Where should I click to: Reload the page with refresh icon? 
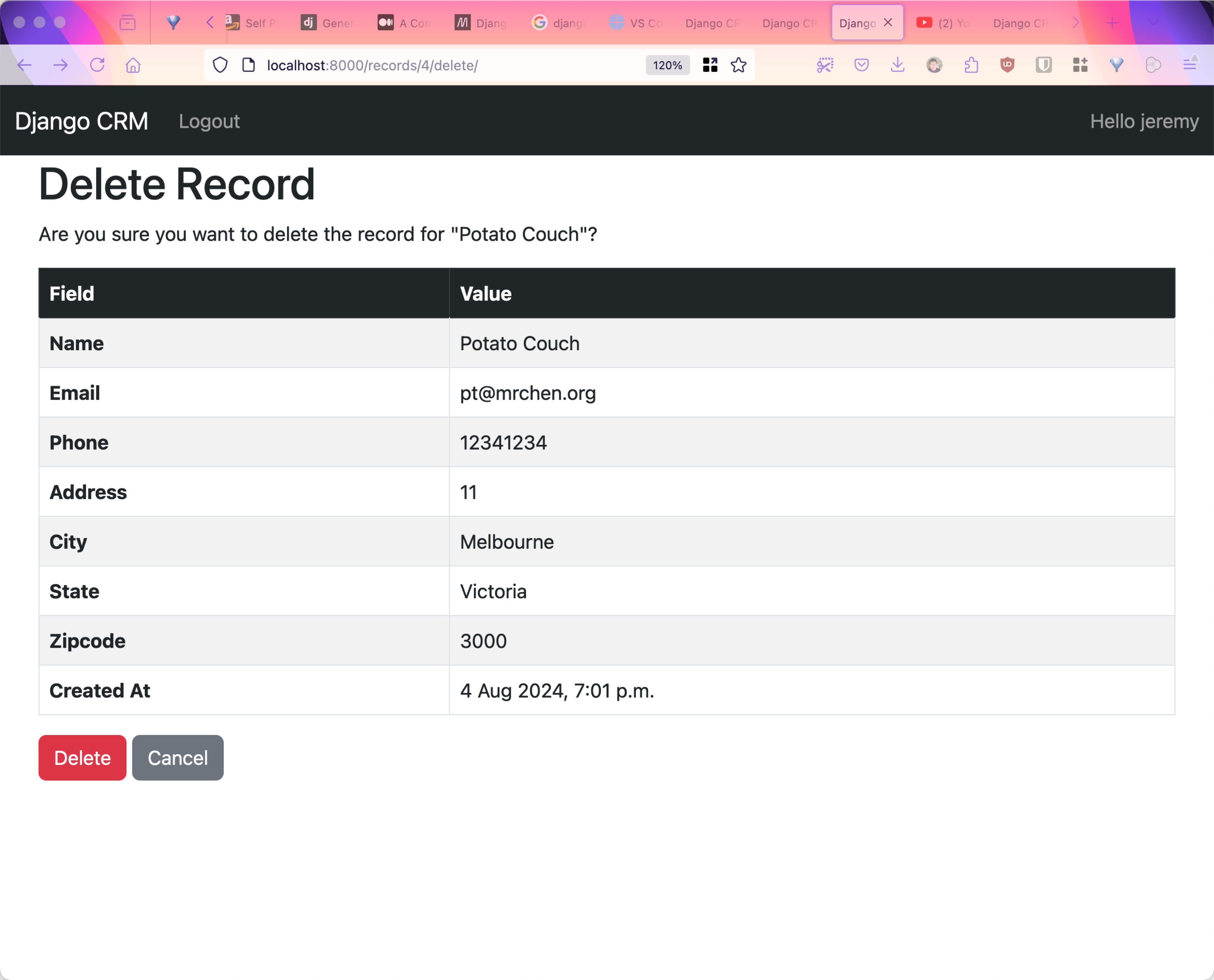[x=97, y=65]
